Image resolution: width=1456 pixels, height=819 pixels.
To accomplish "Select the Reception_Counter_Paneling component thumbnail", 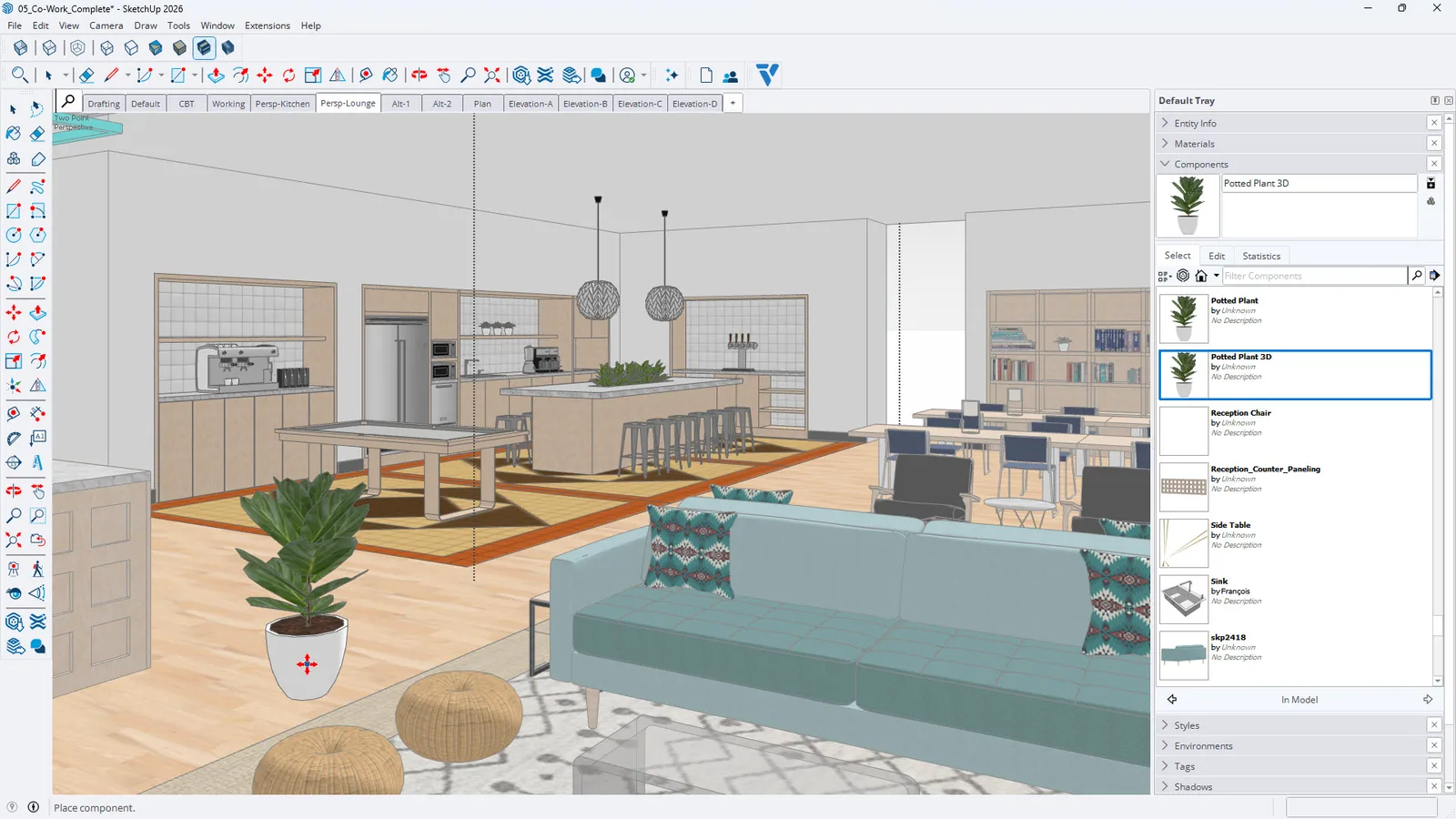I will pos(1184,487).
